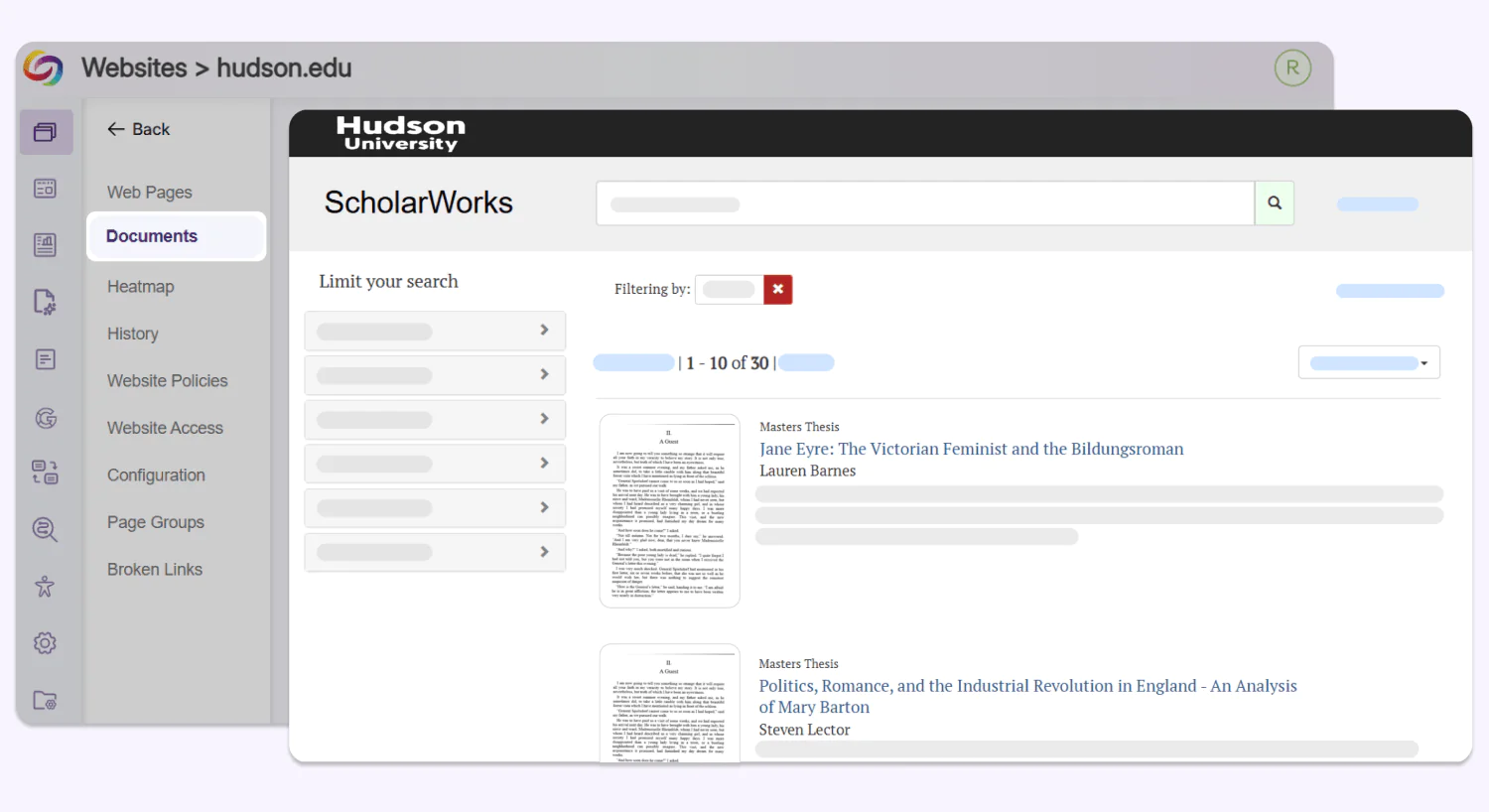Image resolution: width=1489 pixels, height=812 pixels.
Task: Open the sort dropdown above results
Action: pyautogui.click(x=1369, y=362)
